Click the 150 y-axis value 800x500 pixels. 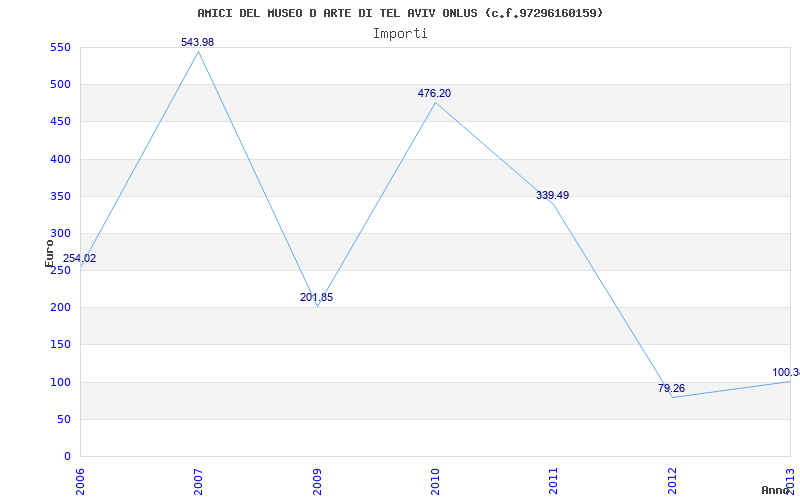[x=59, y=345]
